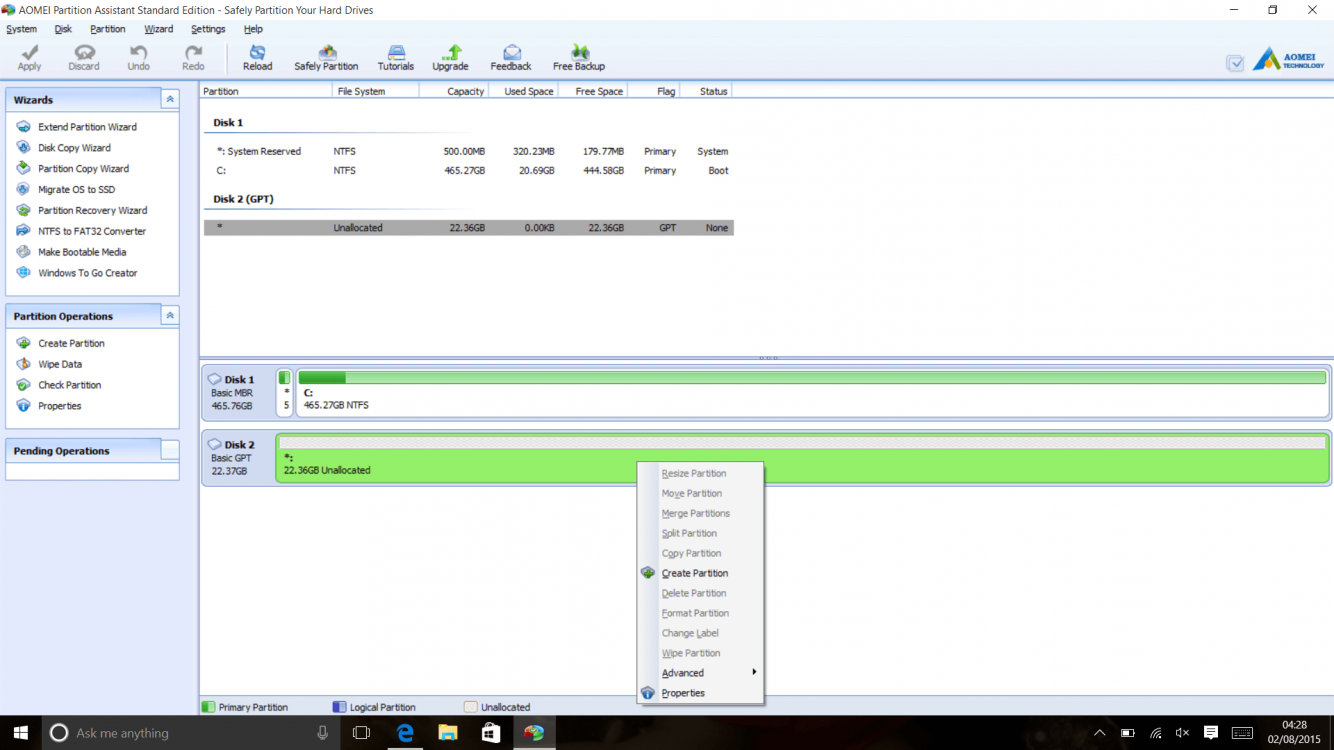
Task: Open Windows Start menu
Action: click(20, 733)
